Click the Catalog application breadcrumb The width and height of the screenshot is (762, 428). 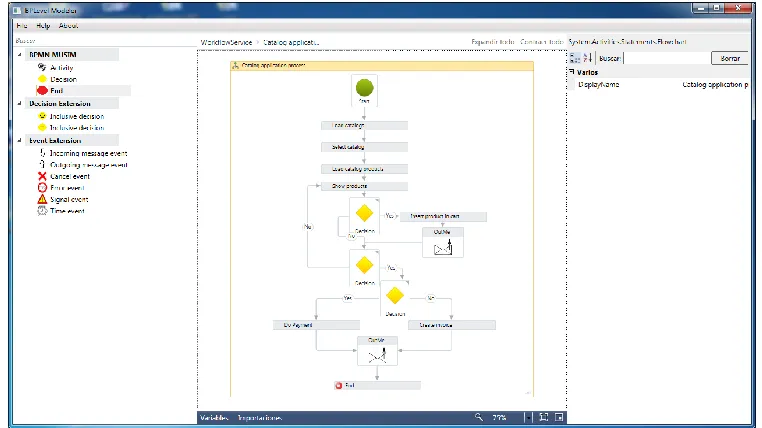(291, 42)
